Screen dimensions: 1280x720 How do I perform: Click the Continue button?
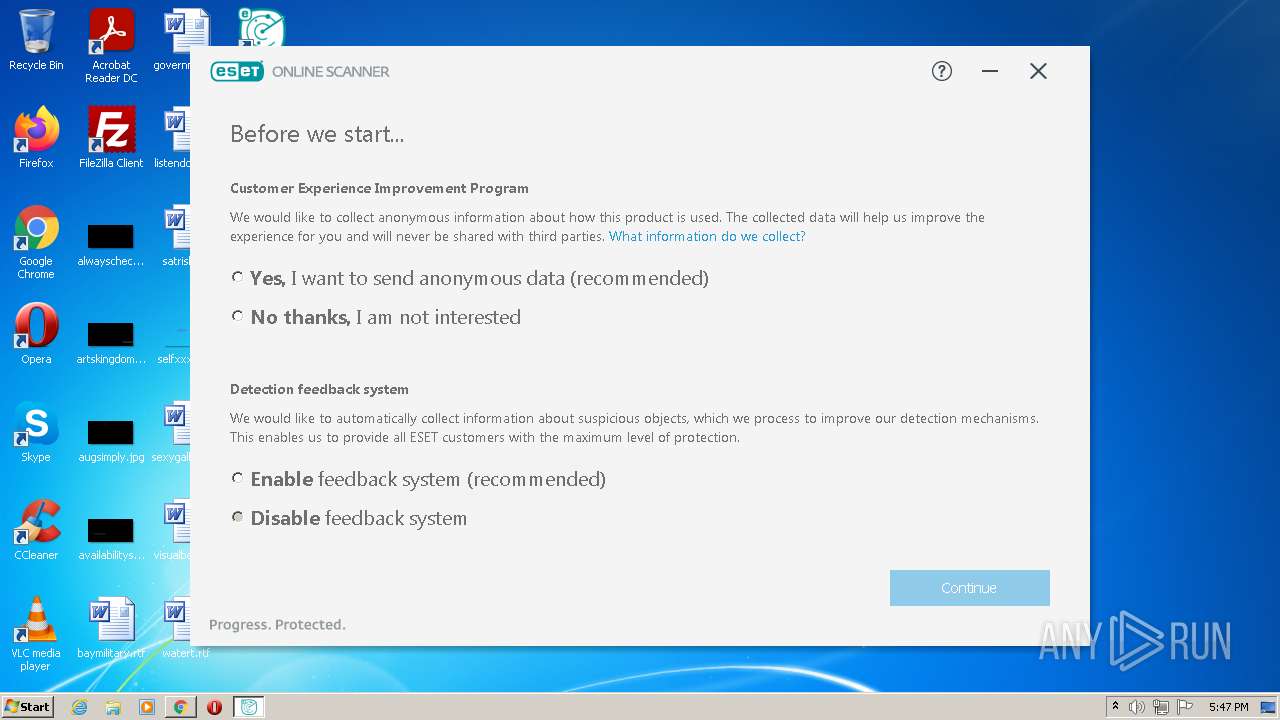click(969, 588)
